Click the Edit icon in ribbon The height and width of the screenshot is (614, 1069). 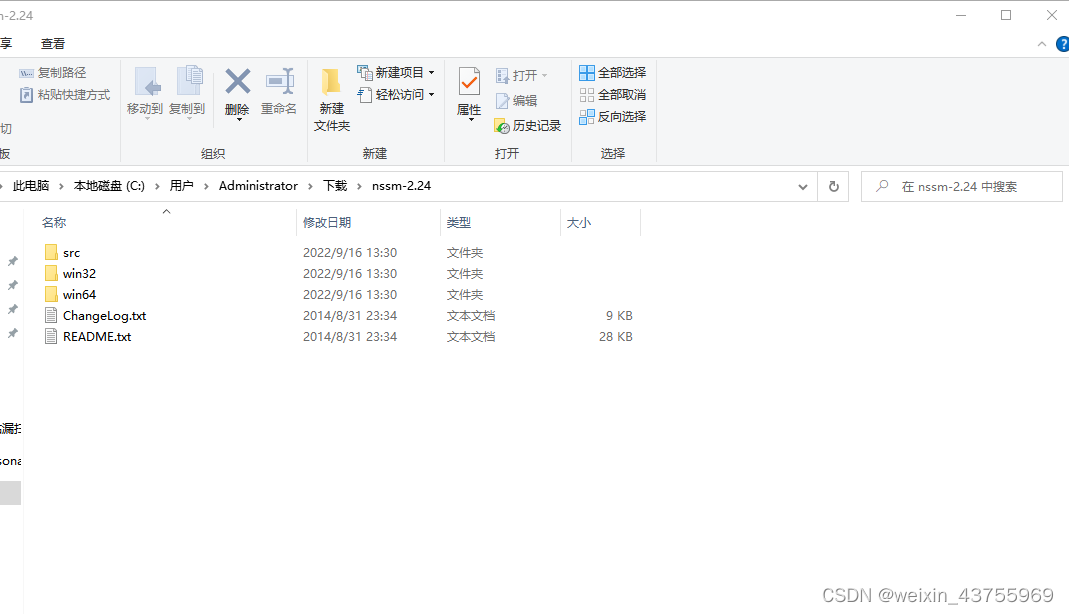tap(502, 101)
